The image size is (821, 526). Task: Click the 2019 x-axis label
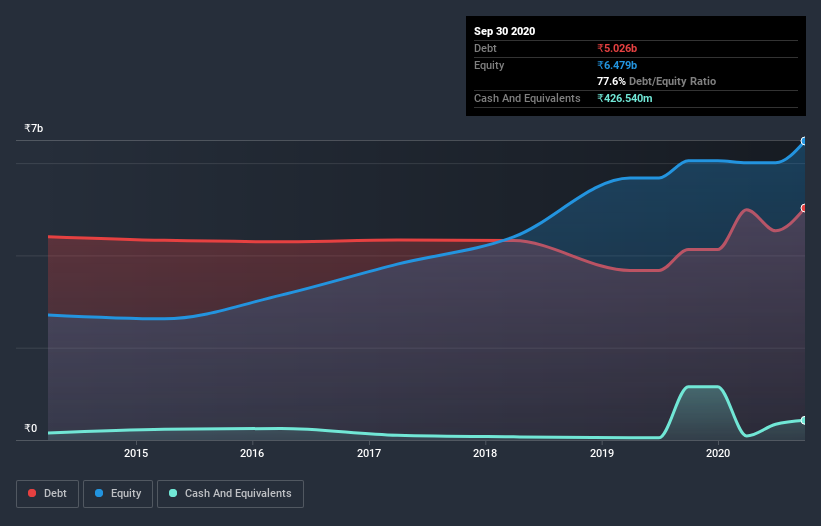click(602, 453)
